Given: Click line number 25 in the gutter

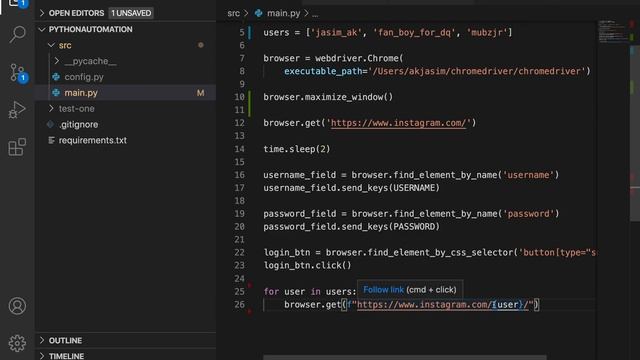Looking at the screenshot, I should coord(240,291).
